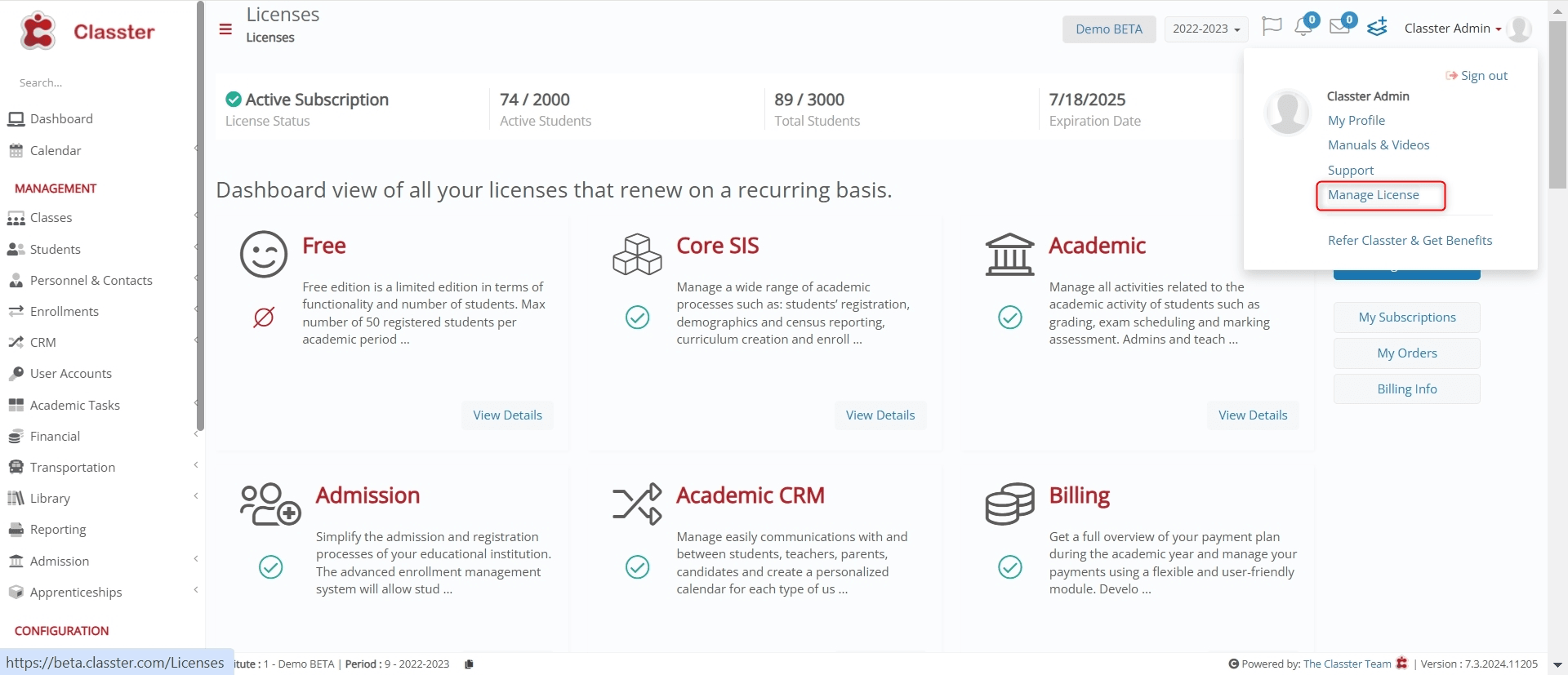Screen dimensions: 1568x675
Task: Click the Academic CRM active checkmark
Action: (637, 566)
